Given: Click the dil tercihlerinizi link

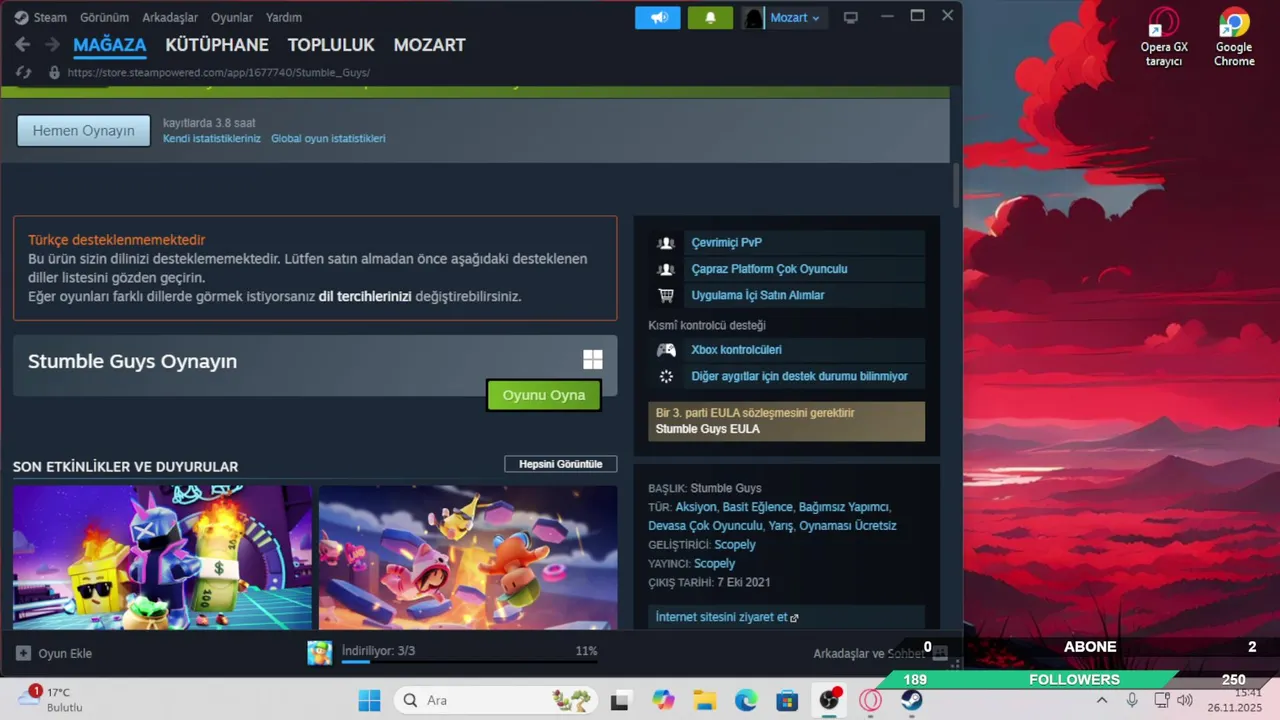Looking at the screenshot, I should (x=365, y=296).
